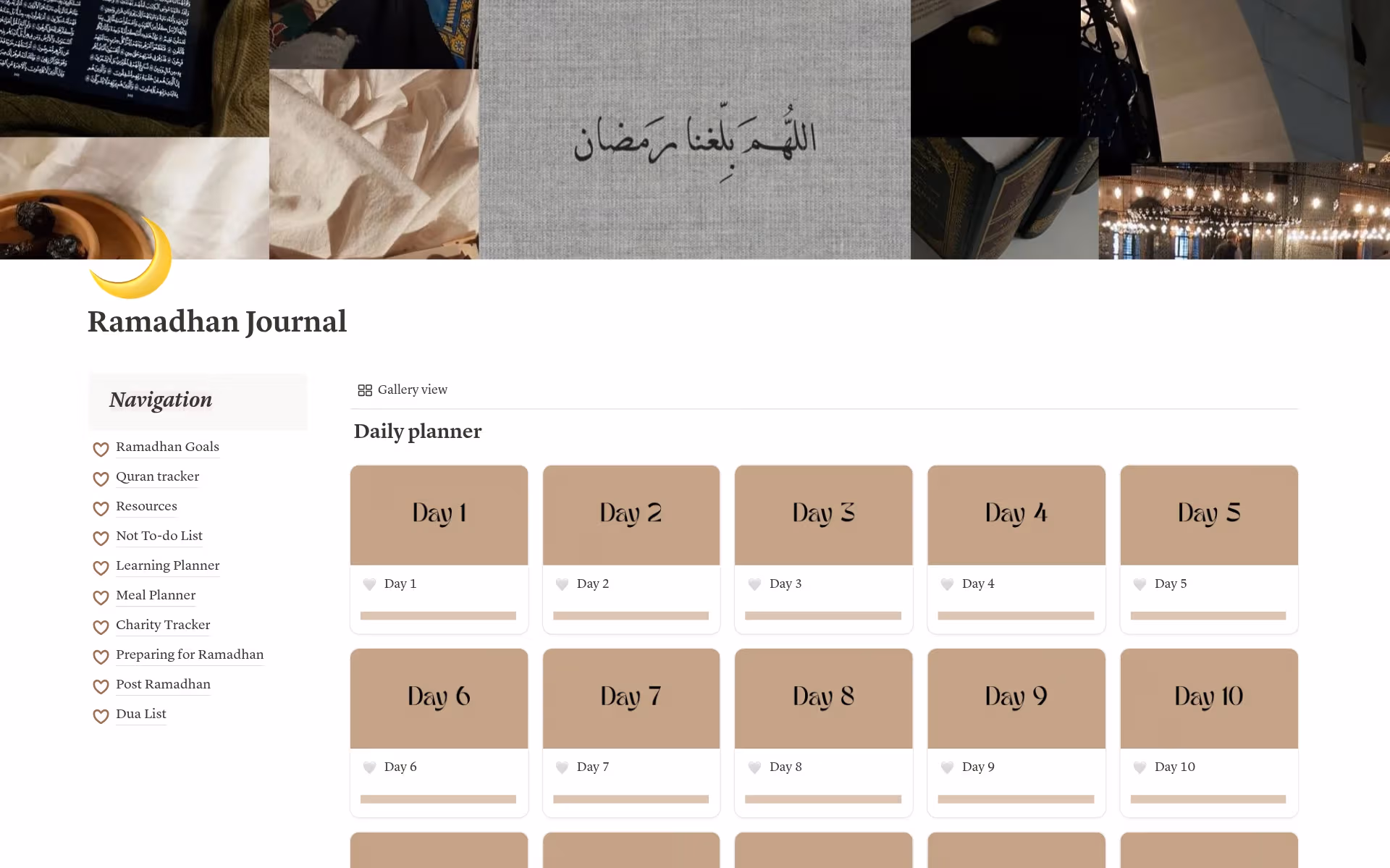
Task: Open the Charity Tracker page
Action: tap(163, 625)
